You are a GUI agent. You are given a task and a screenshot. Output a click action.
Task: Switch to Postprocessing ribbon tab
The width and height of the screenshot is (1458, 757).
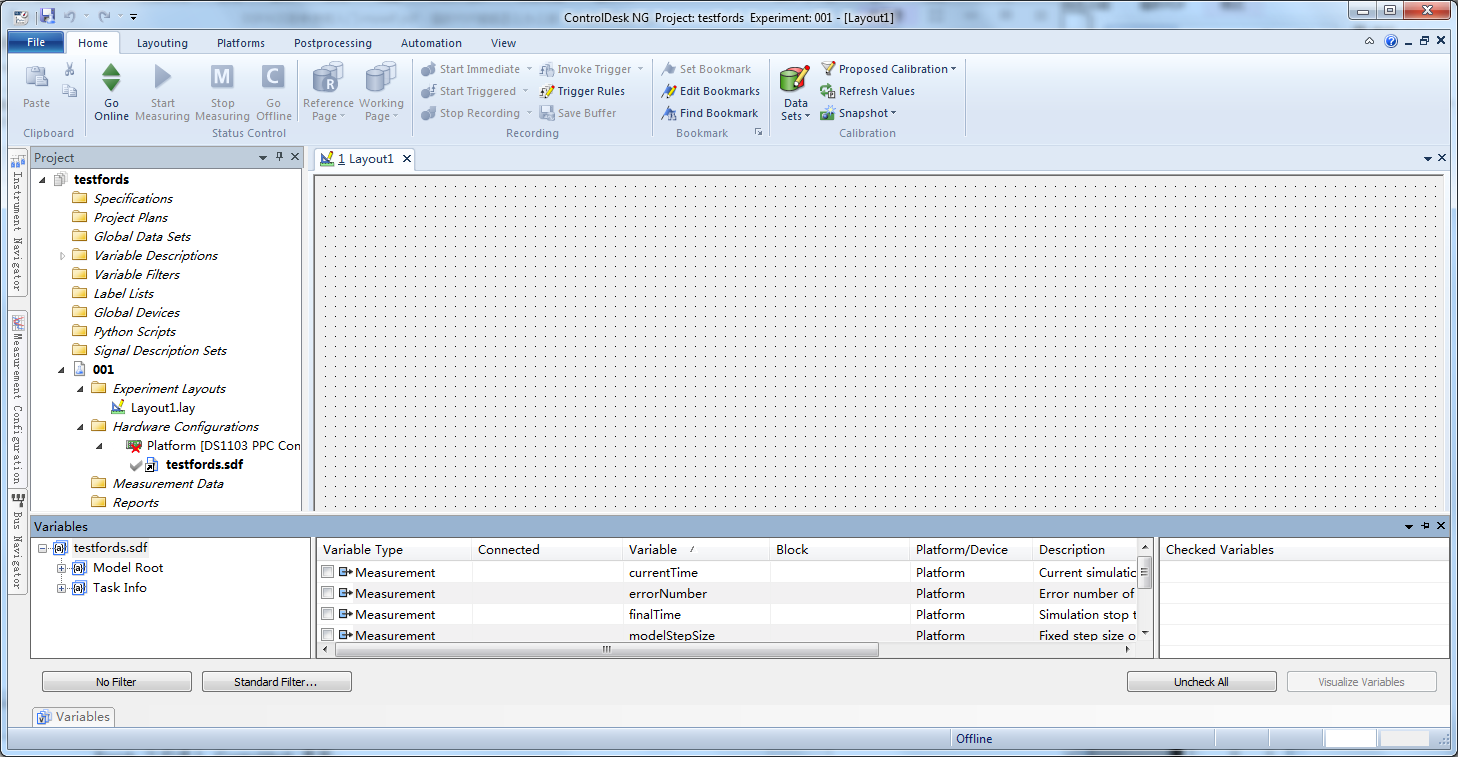click(x=333, y=43)
